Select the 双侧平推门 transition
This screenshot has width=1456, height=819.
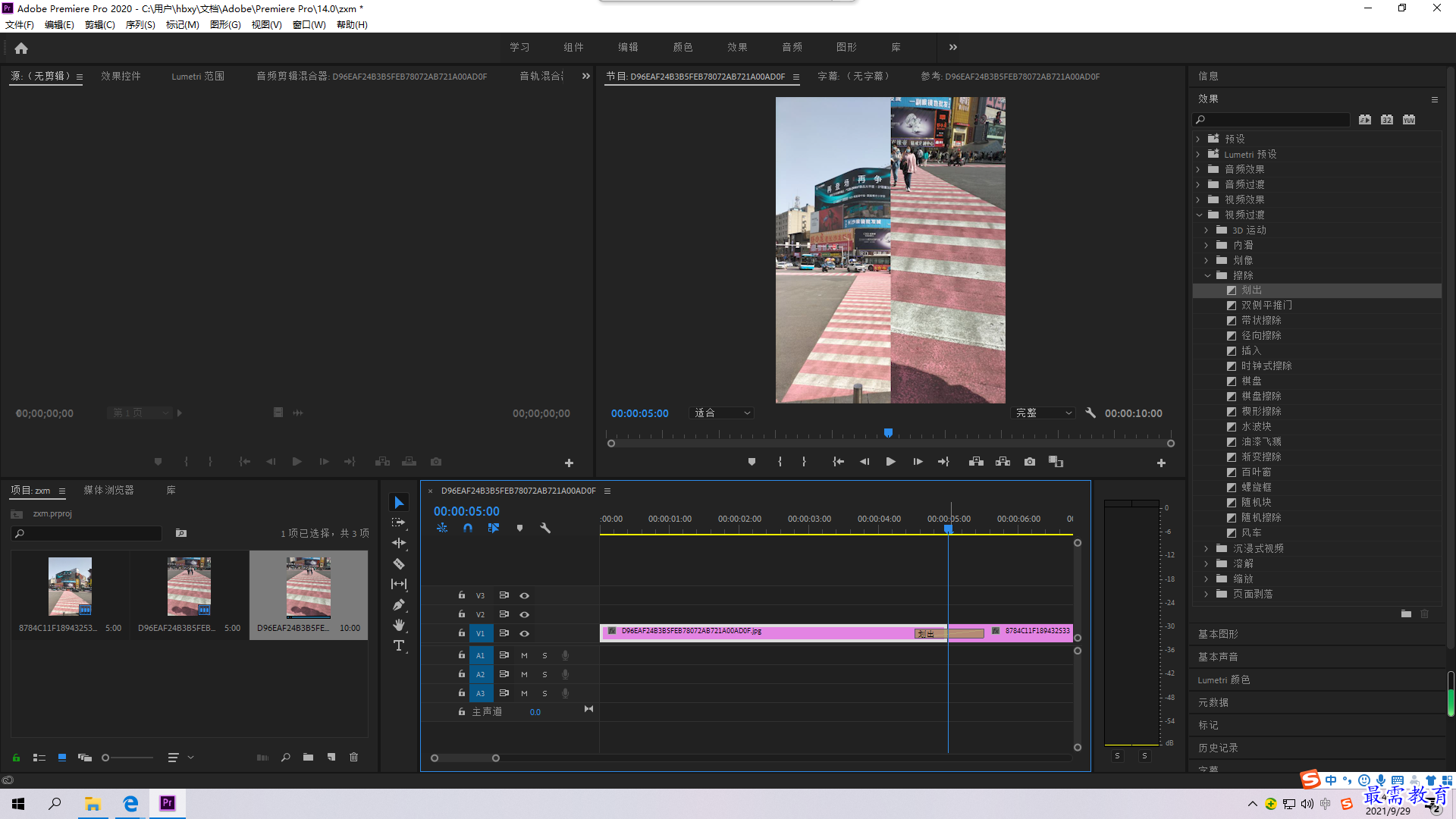coord(1266,306)
